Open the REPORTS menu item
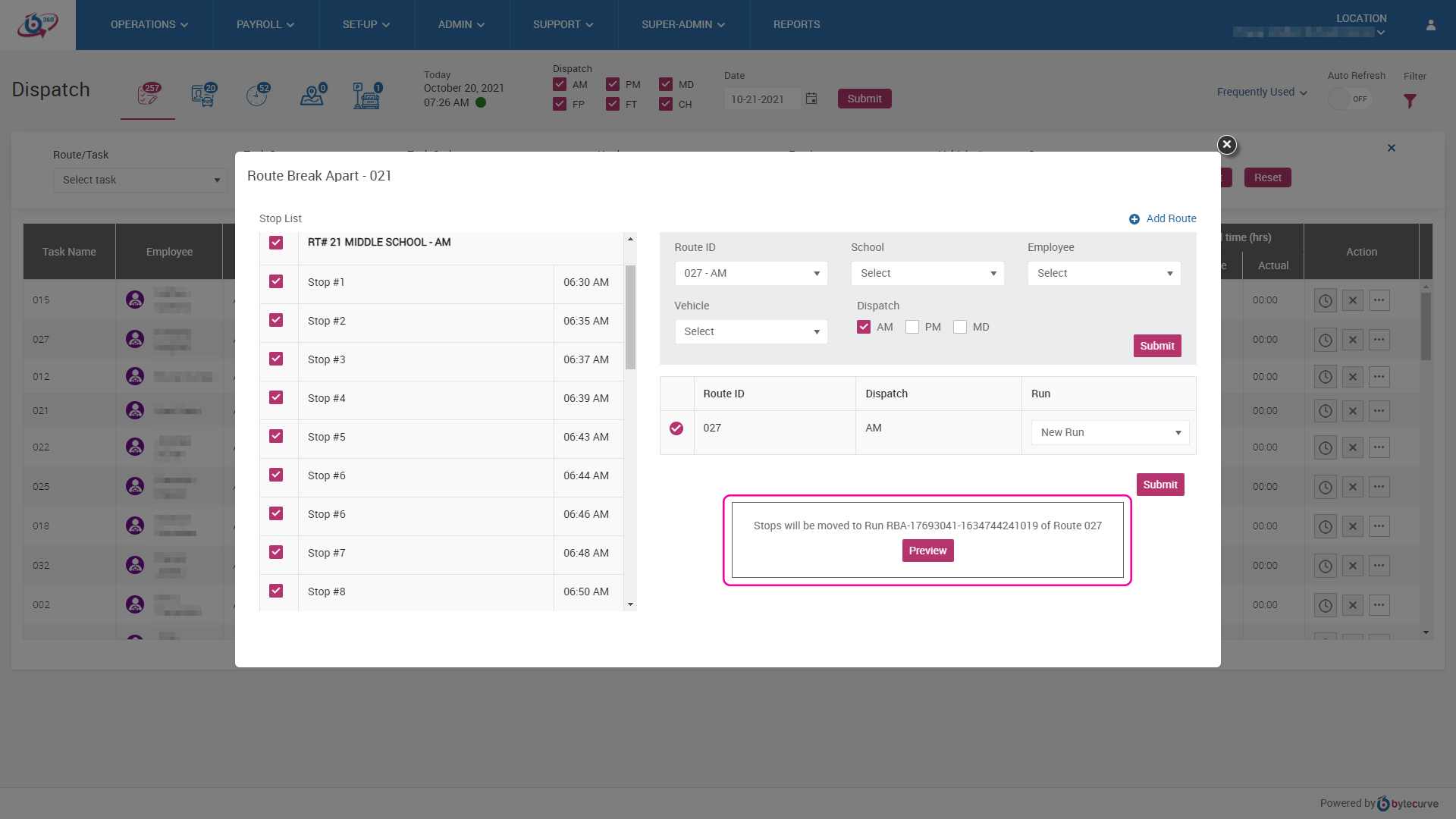This screenshot has height=819, width=1456. (x=796, y=25)
